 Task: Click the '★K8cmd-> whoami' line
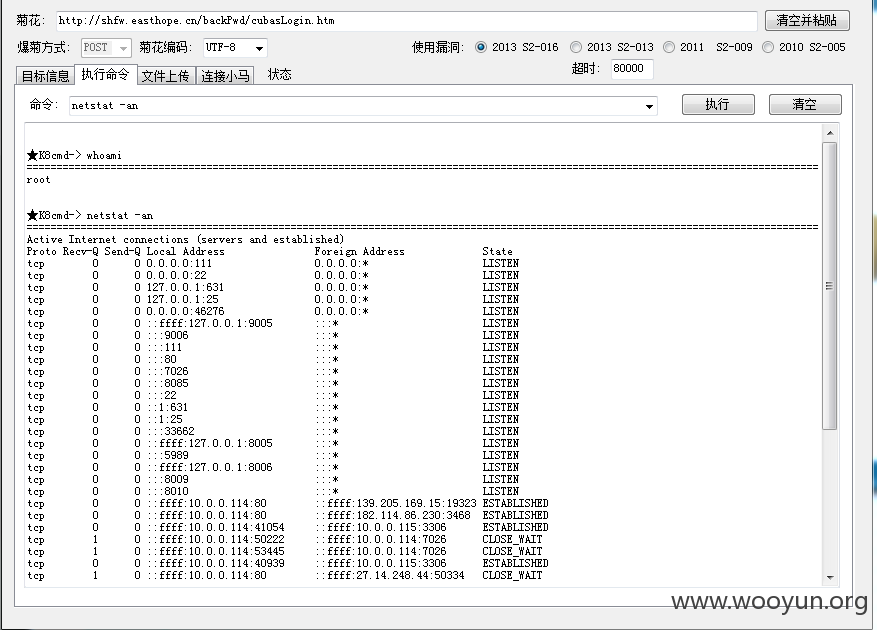tap(74, 156)
